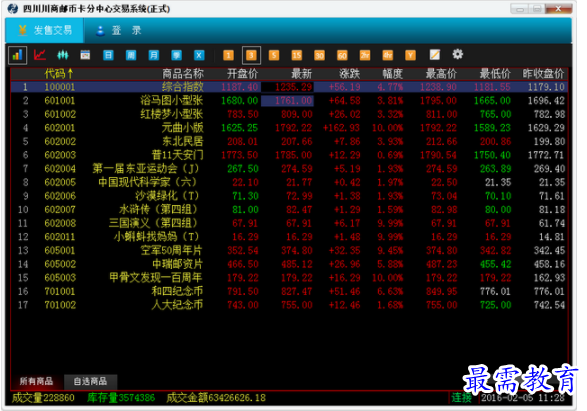Select the 东北民居 product name
The height and width of the screenshot is (411, 587).
click(183, 141)
